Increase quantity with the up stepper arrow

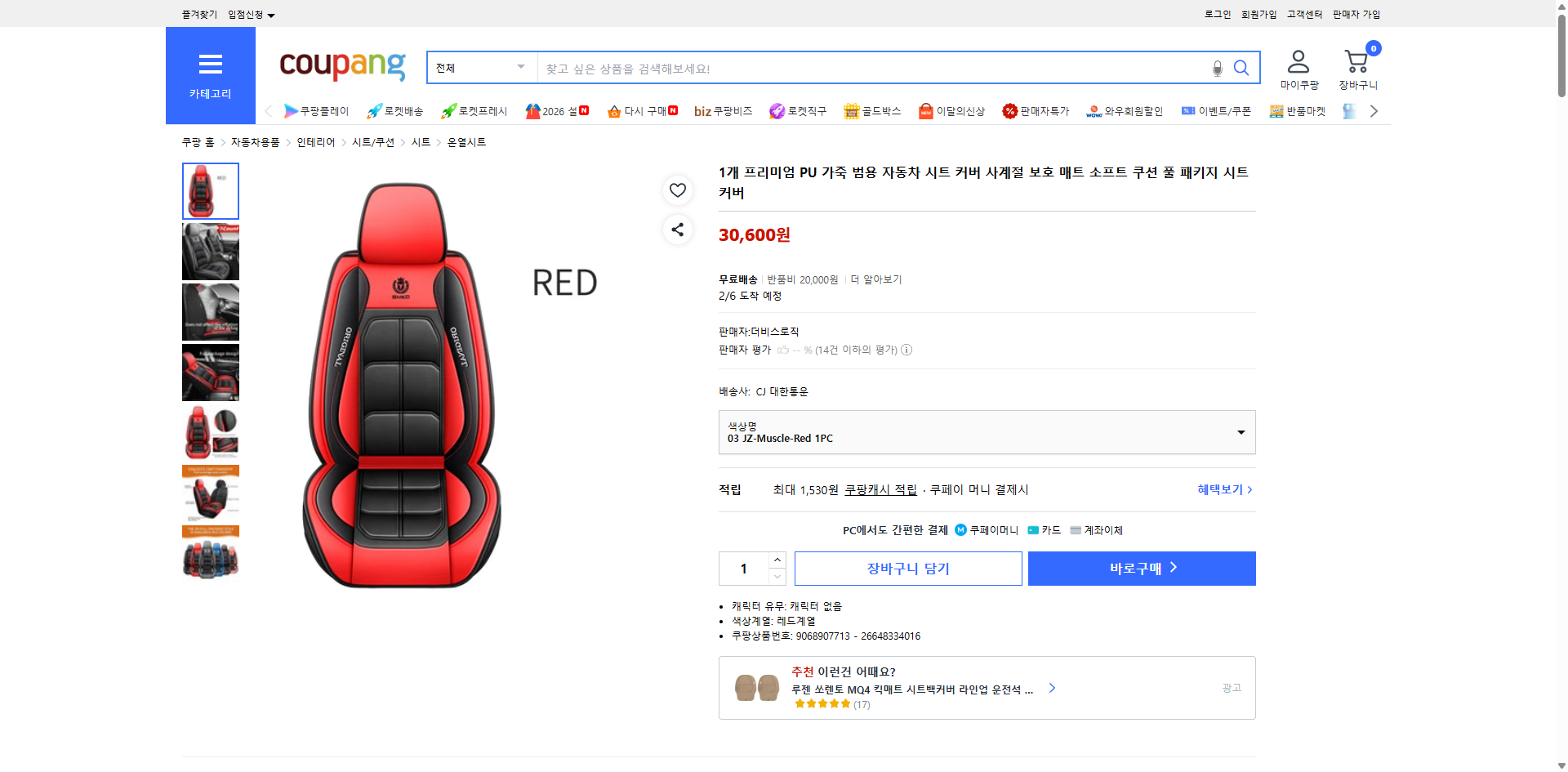coord(777,559)
